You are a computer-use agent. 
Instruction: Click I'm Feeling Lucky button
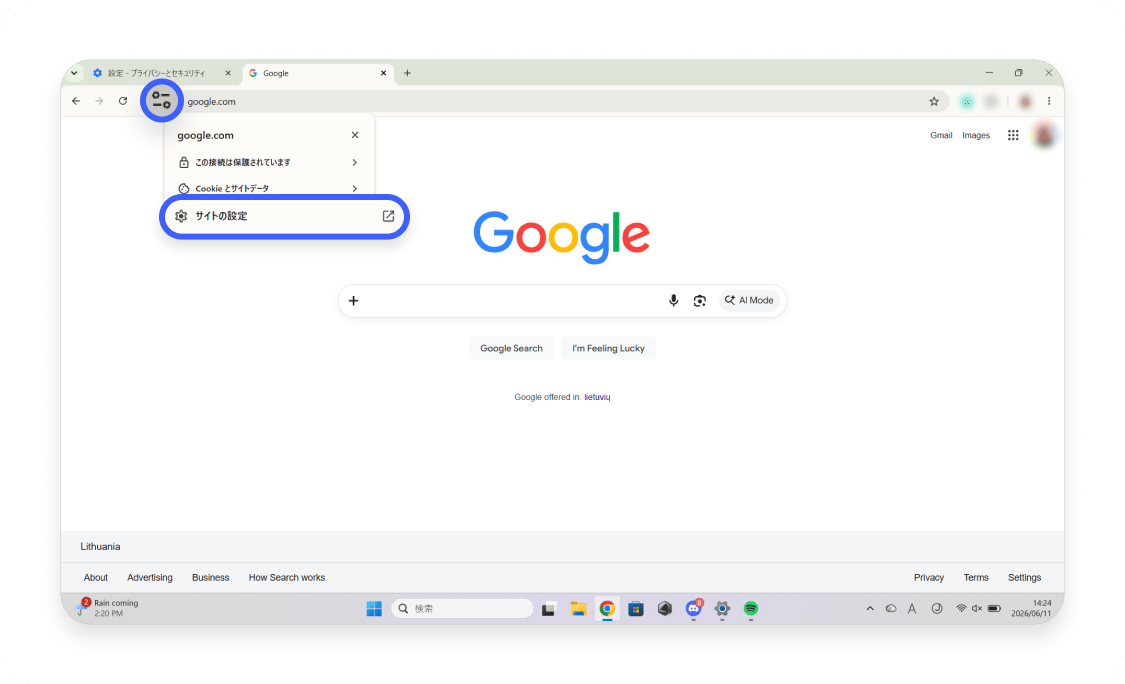pos(608,348)
